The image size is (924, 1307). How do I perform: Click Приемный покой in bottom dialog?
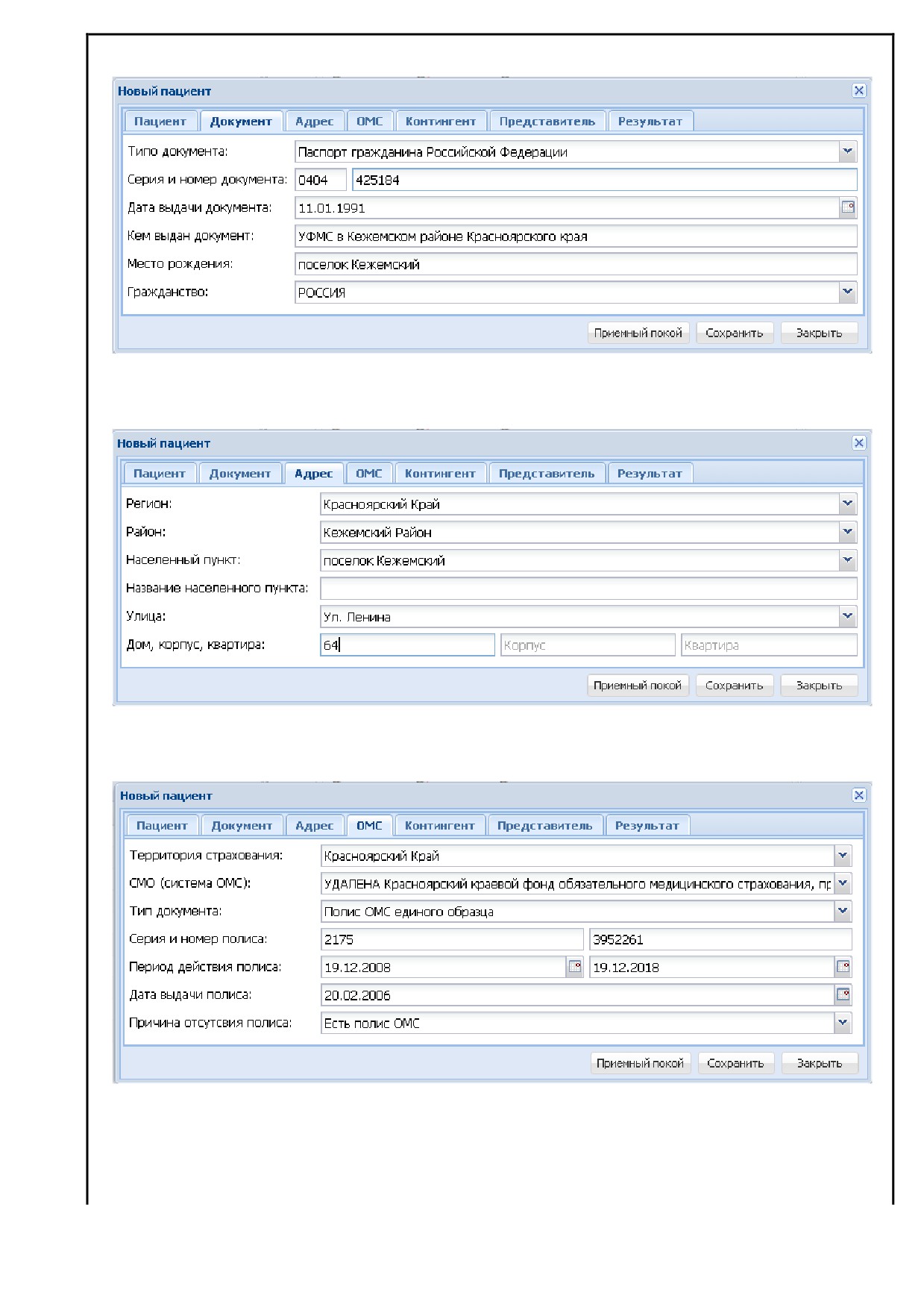click(x=640, y=1063)
